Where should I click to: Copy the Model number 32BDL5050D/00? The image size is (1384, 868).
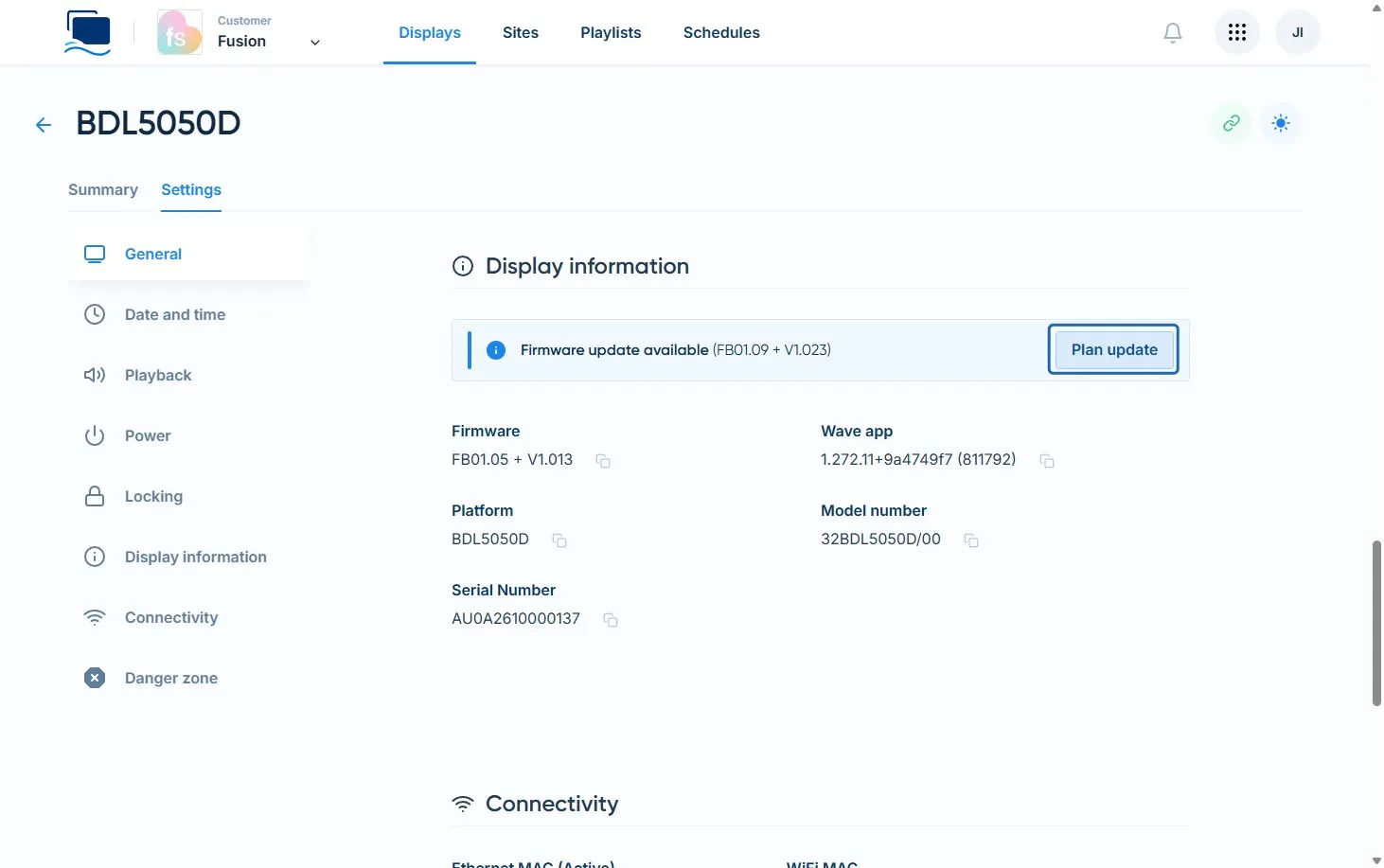(x=971, y=540)
